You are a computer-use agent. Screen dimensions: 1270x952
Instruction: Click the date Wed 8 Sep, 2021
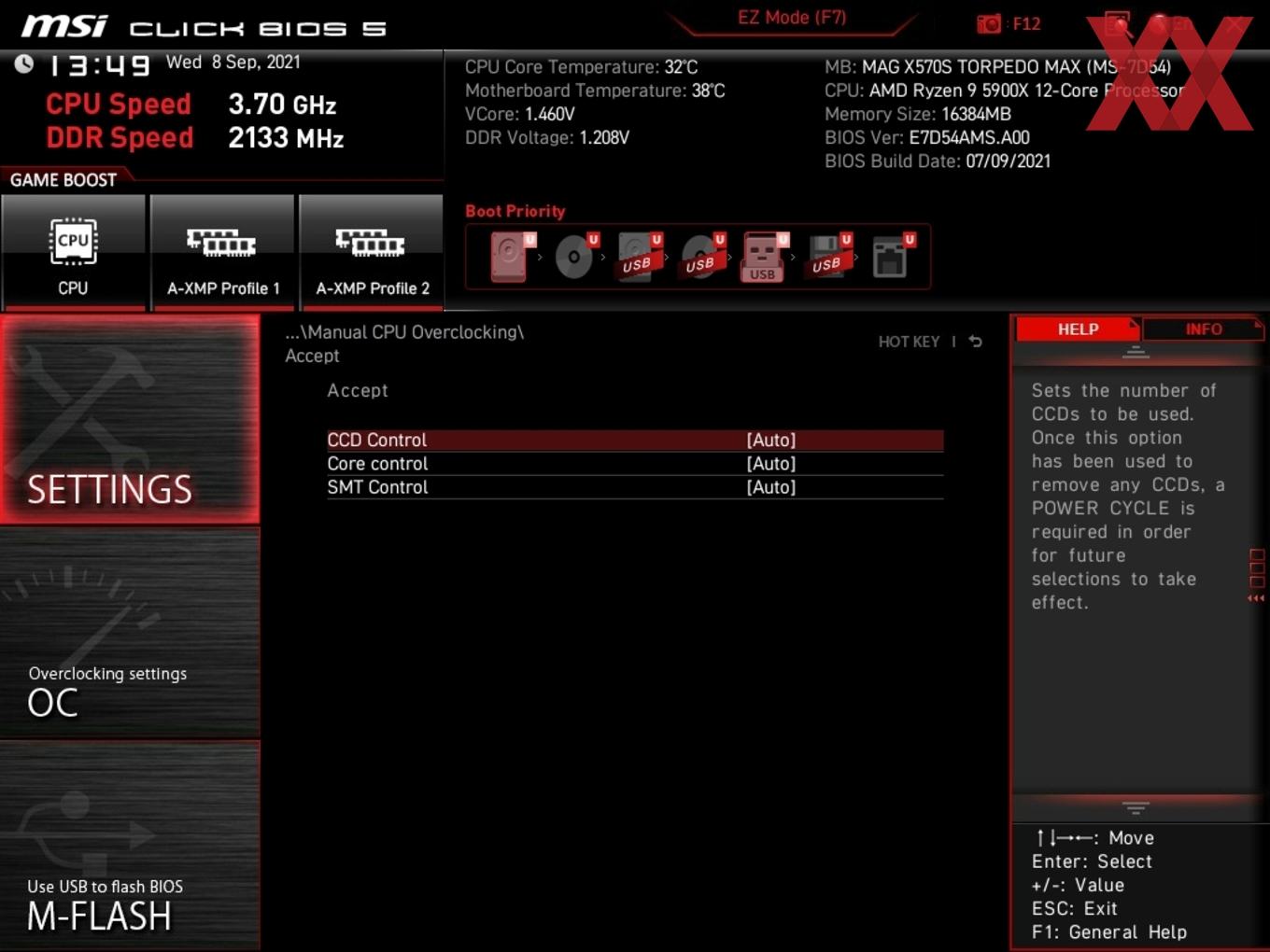(233, 63)
